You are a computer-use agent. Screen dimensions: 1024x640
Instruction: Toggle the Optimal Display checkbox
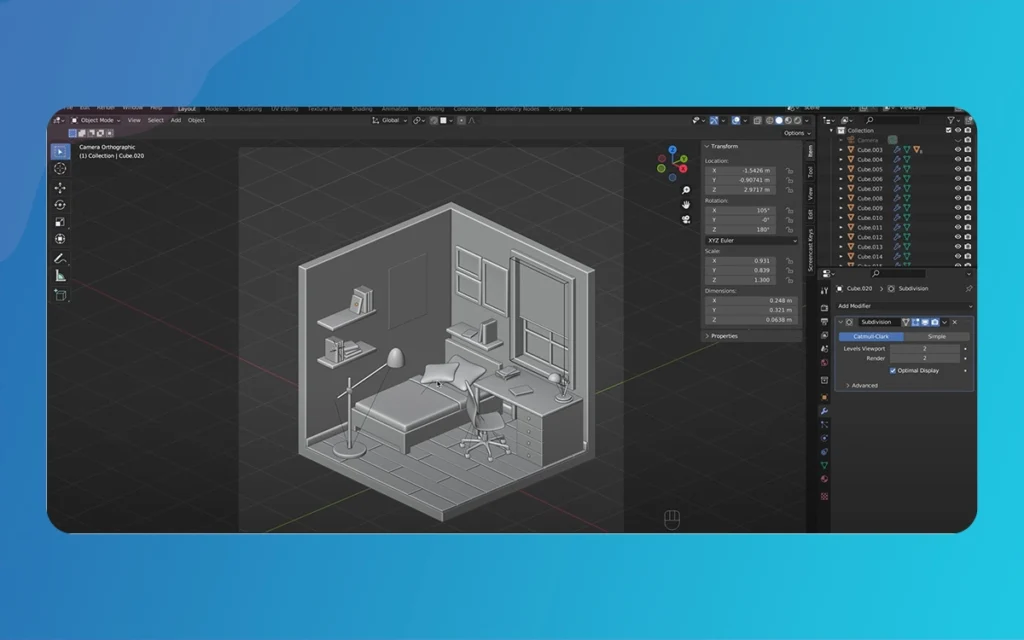click(893, 371)
